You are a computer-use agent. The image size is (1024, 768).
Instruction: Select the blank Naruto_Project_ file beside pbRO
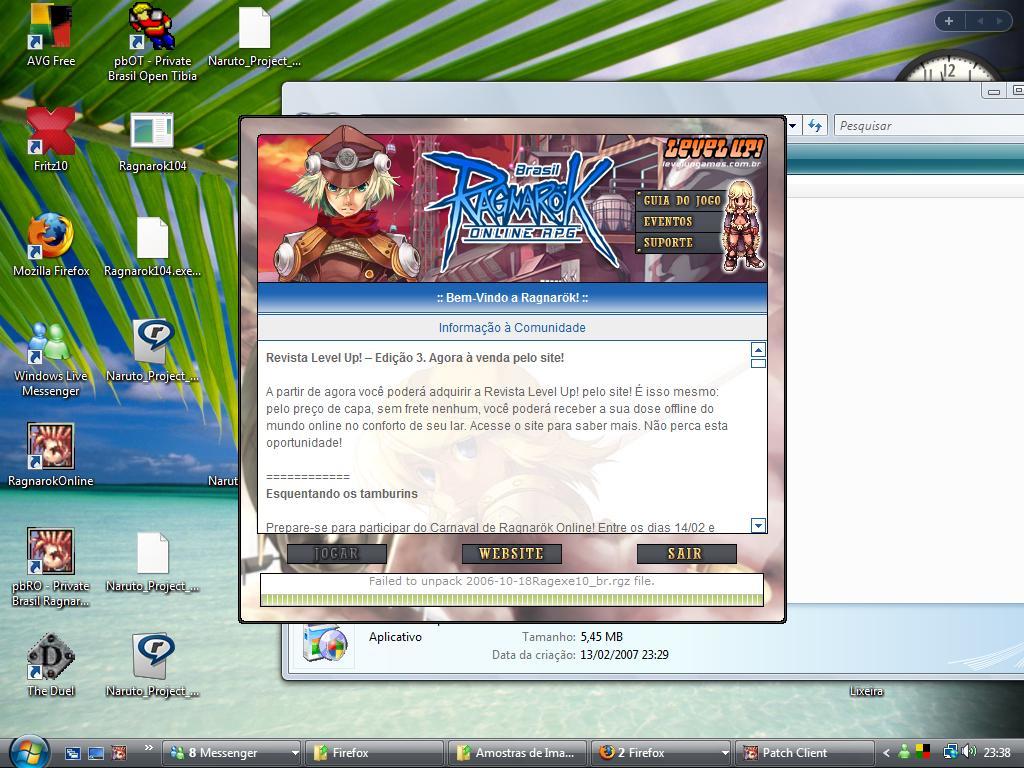(152, 562)
